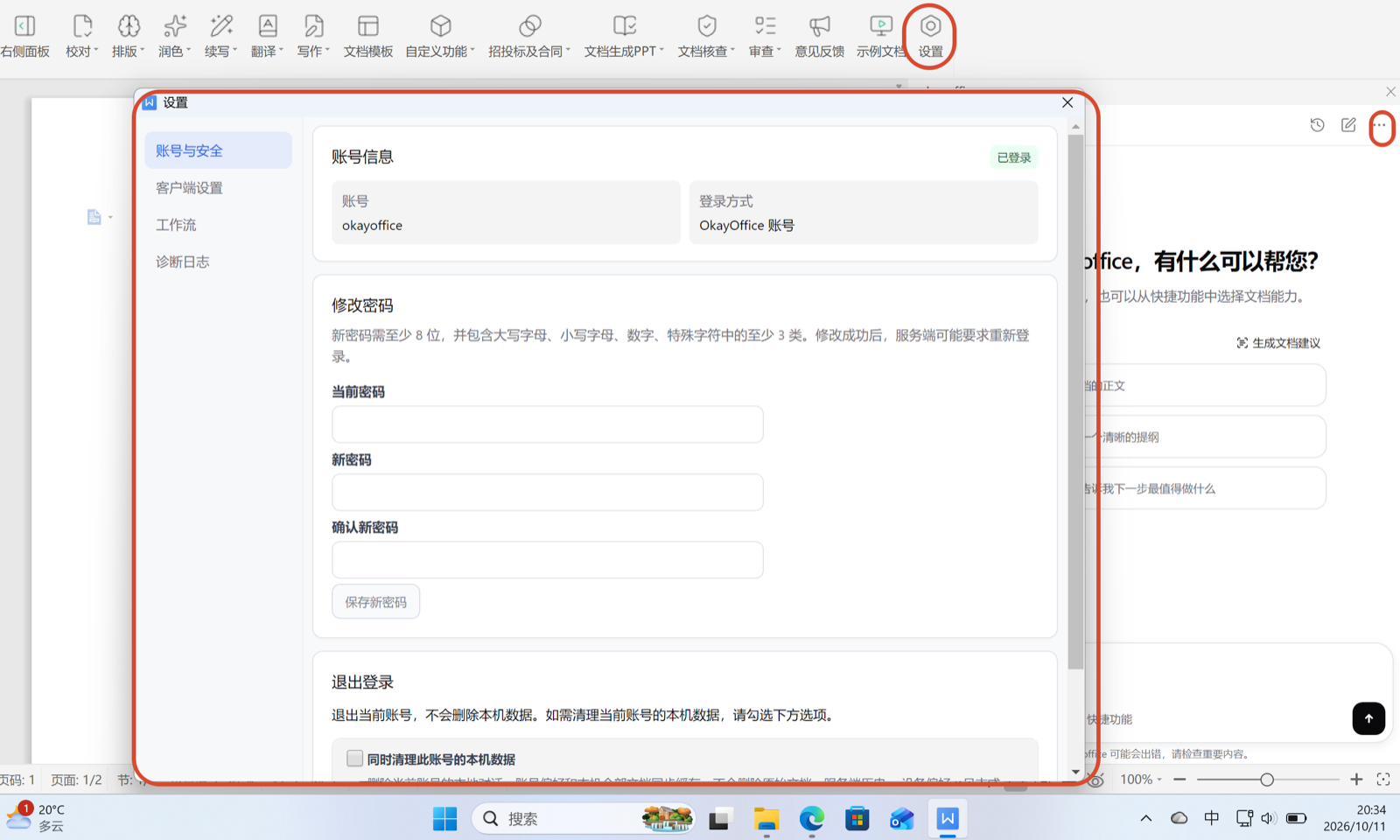Choose the suggestion 清晰的提纲 card
The width and height of the screenshot is (1400, 840).
(x=1205, y=437)
